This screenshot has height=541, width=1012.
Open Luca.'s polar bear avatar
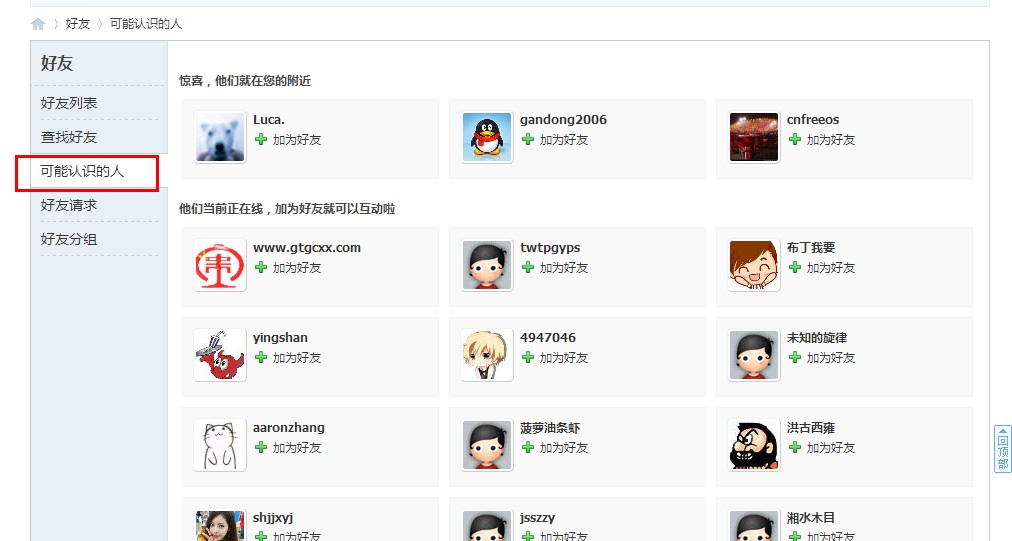[x=220, y=138]
